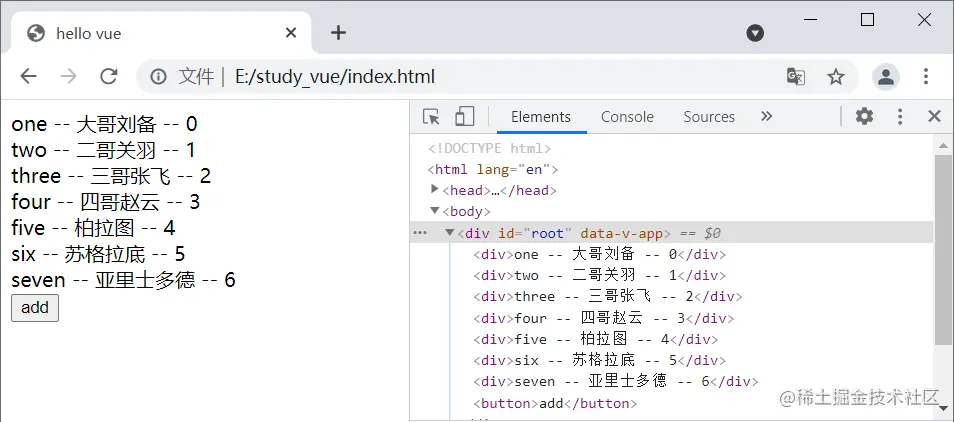Image resolution: width=954 pixels, height=422 pixels.
Task: Select DOM row 'six -- 苏格拉底 -- 5'
Action: (x=599, y=361)
